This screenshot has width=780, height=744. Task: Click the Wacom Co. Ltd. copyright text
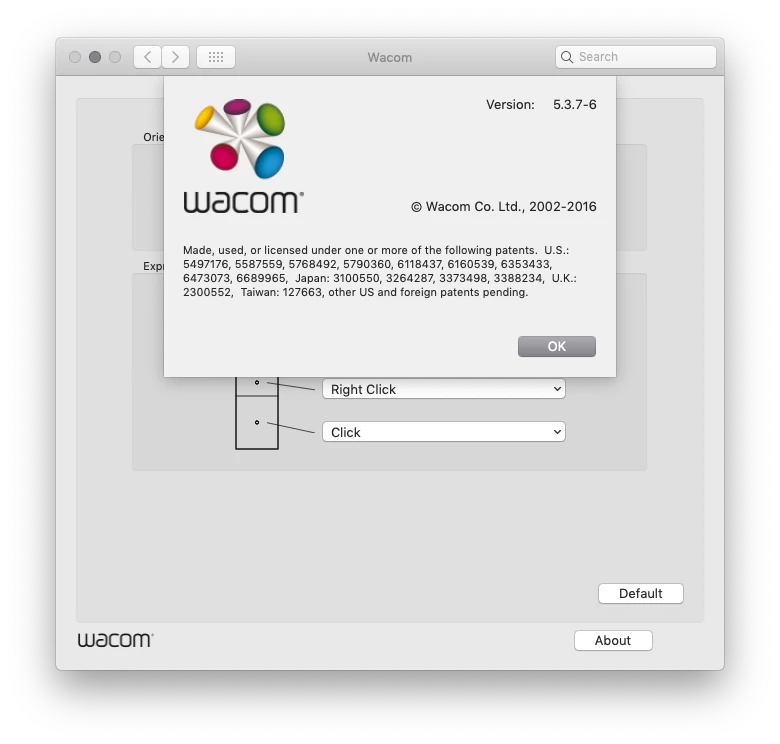(503, 206)
